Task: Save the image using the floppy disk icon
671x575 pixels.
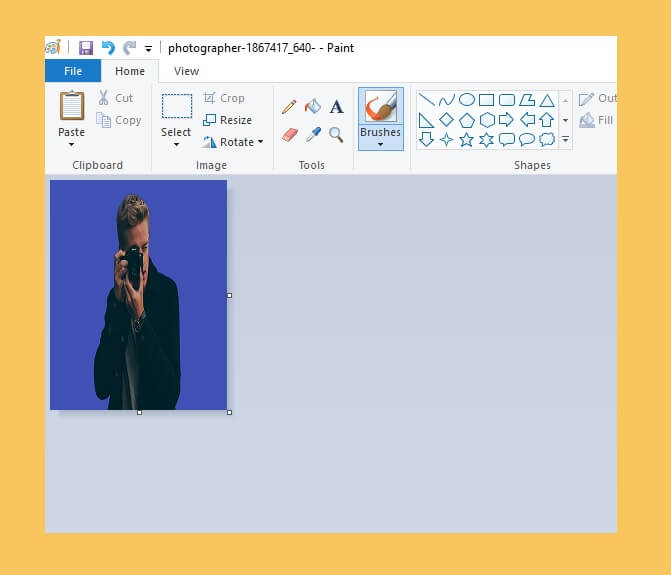Action: 86,47
